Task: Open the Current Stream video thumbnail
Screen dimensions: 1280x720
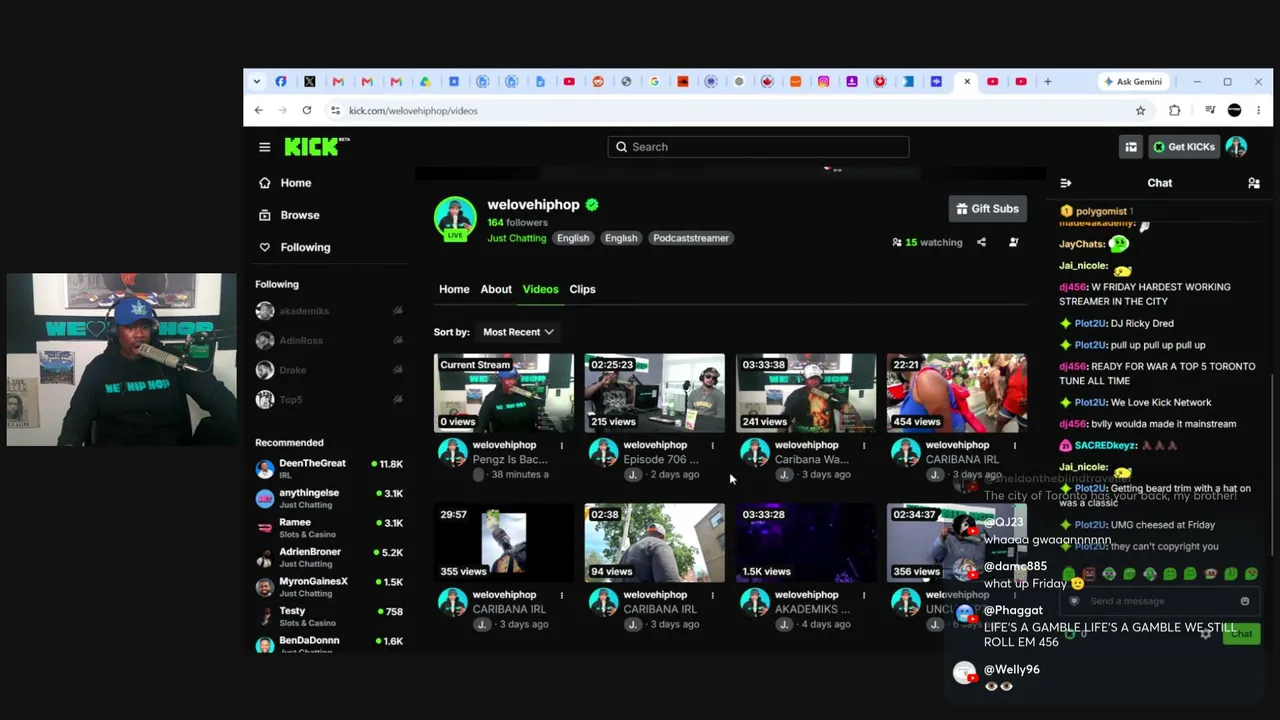Action: (504, 393)
